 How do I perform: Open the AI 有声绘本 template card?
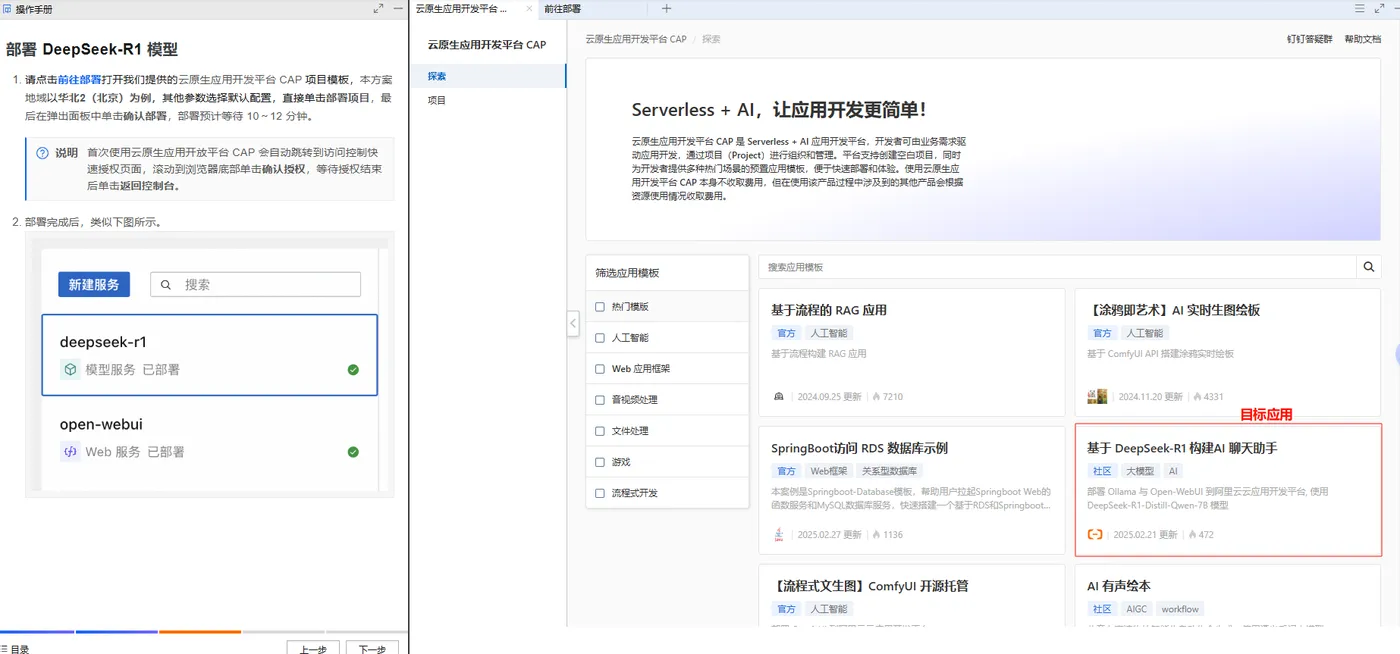pos(1228,596)
